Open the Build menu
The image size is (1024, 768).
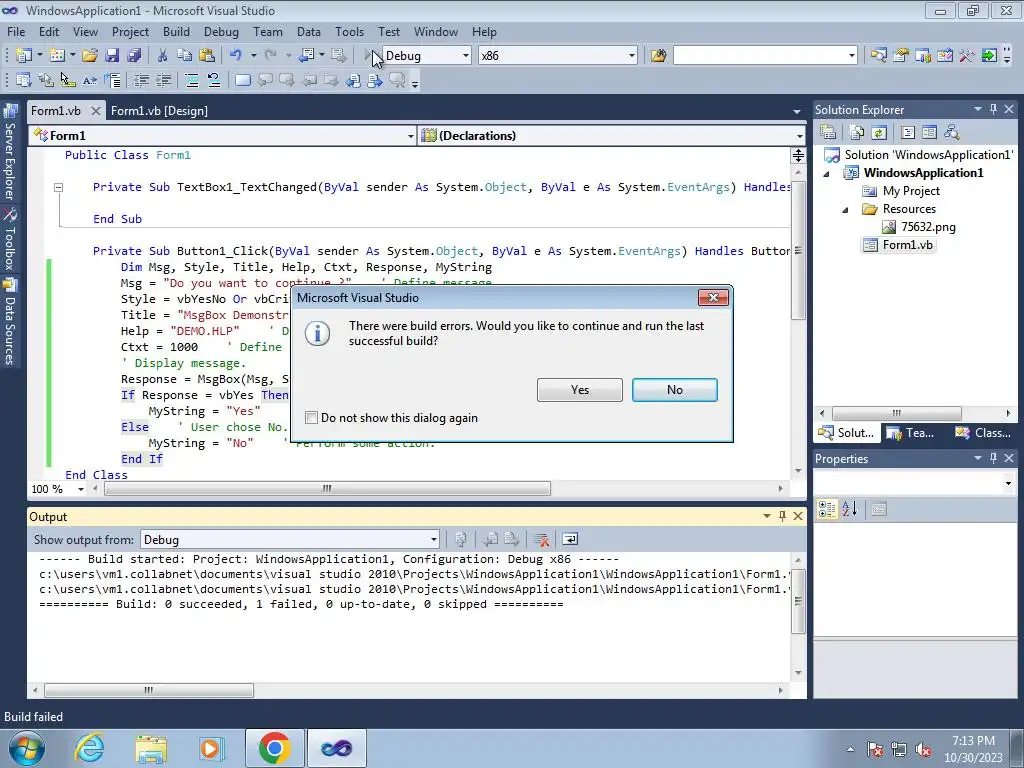(x=176, y=31)
